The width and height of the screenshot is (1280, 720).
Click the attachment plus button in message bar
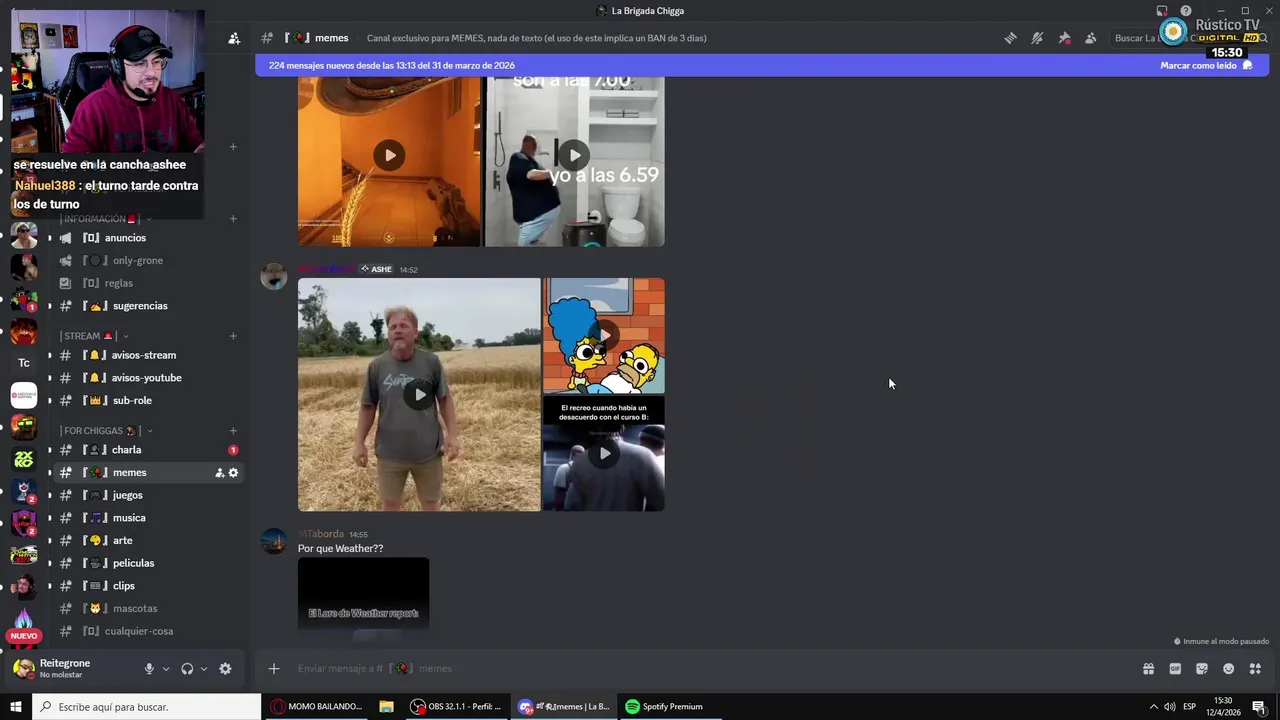pyautogui.click(x=274, y=668)
